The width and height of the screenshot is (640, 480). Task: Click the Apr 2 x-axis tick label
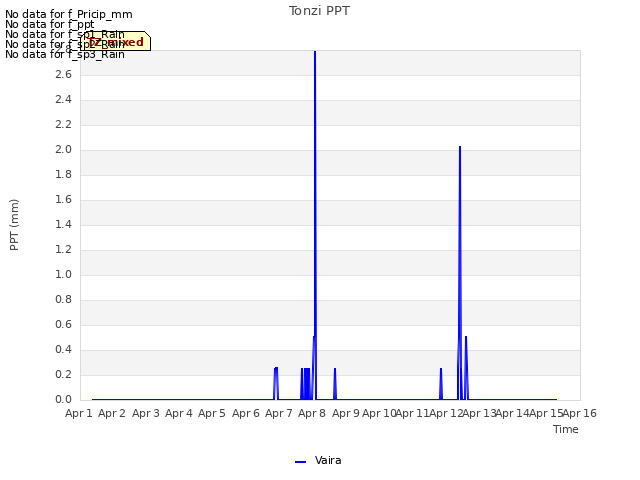pyautogui.click(x=112, y=413)
